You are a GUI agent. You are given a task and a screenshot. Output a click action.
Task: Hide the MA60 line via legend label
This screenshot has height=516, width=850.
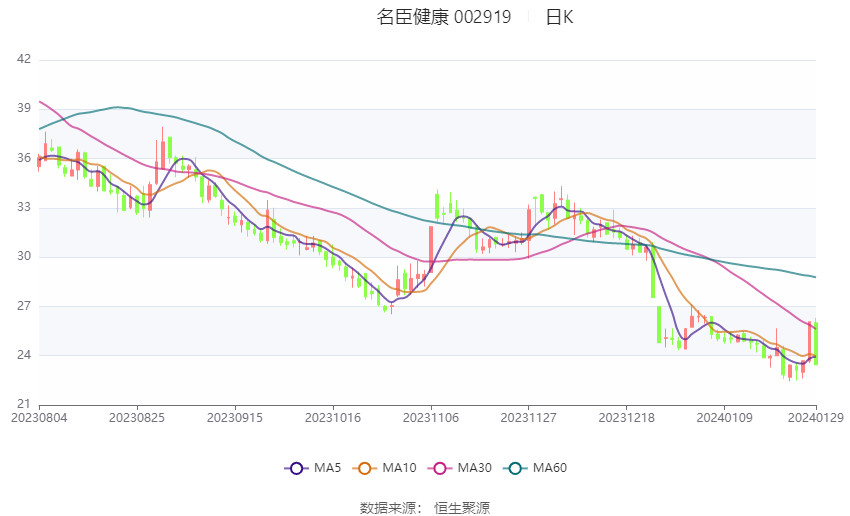pos(550,468)
